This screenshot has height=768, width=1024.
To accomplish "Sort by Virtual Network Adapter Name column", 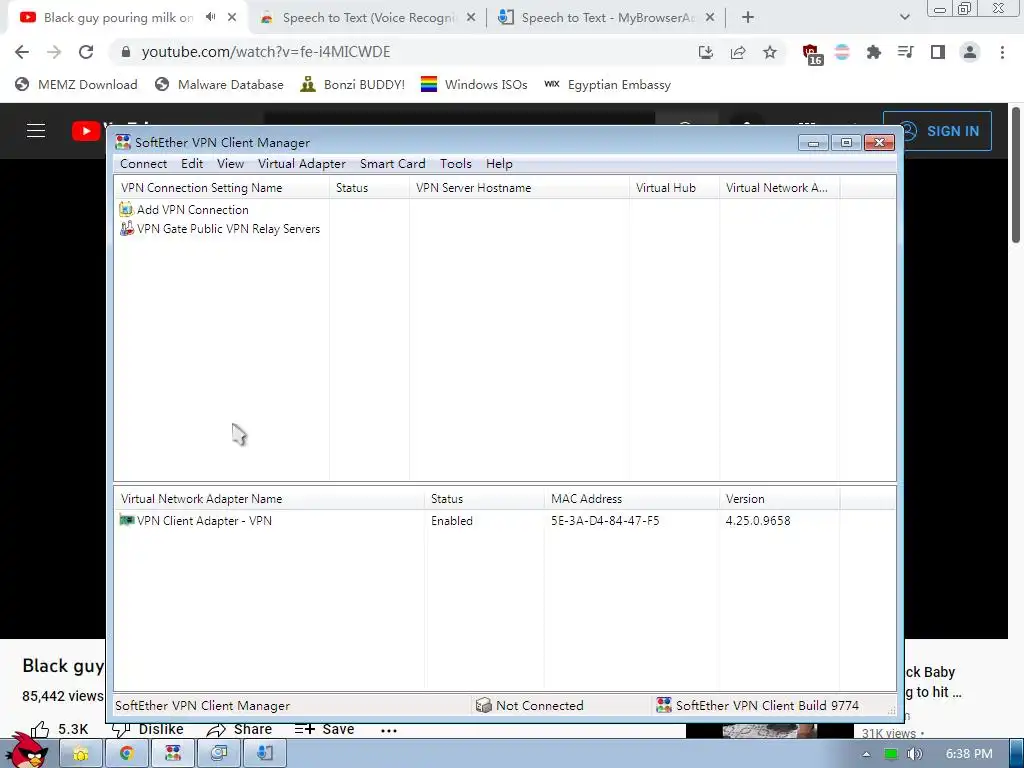I will tap(269, 499).
